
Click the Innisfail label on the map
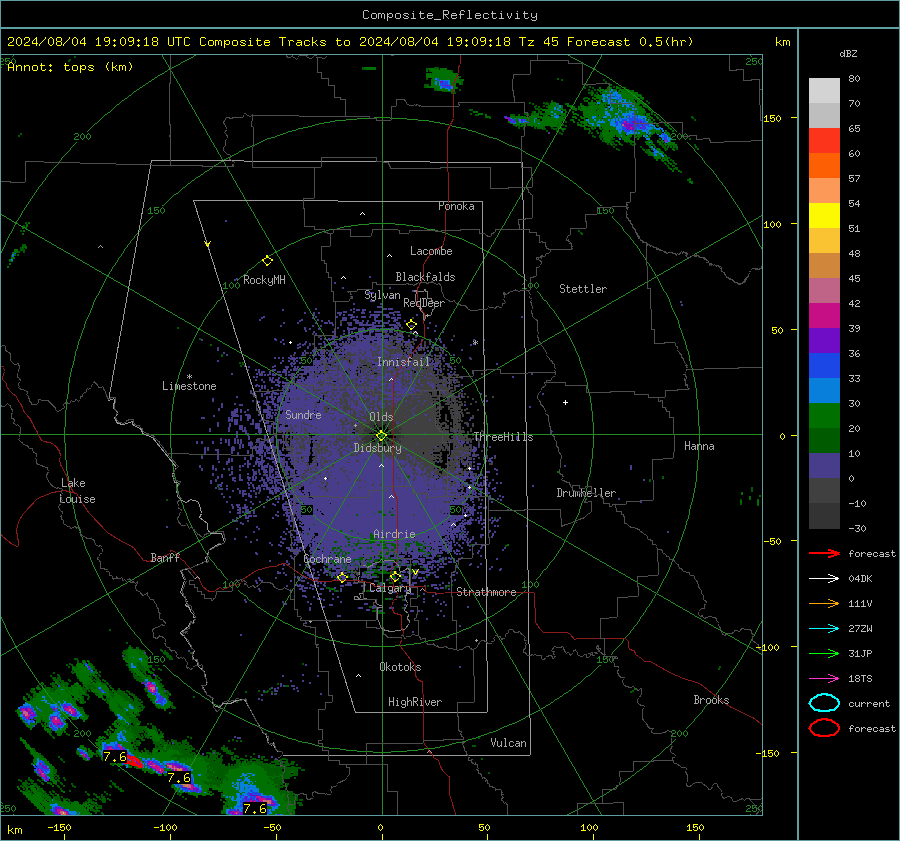[x=403, y=362]
